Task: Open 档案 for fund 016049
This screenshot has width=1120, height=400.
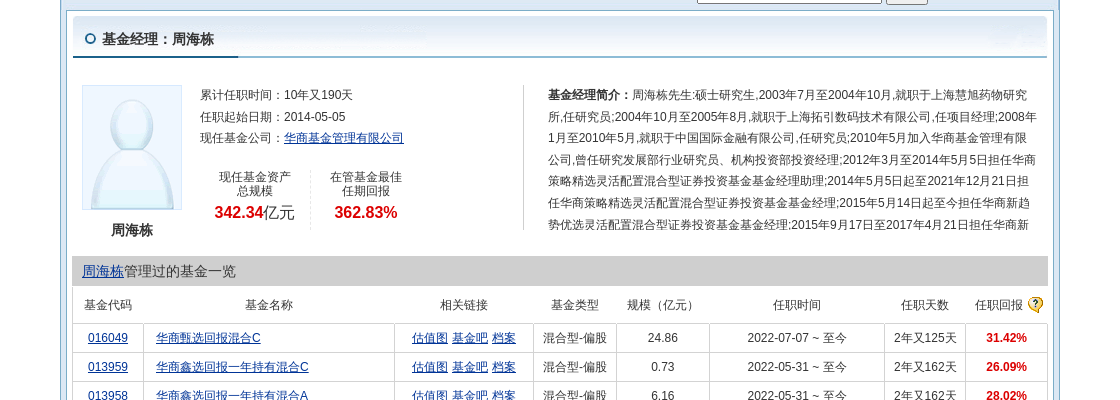Action: click(x=504, y=338)
